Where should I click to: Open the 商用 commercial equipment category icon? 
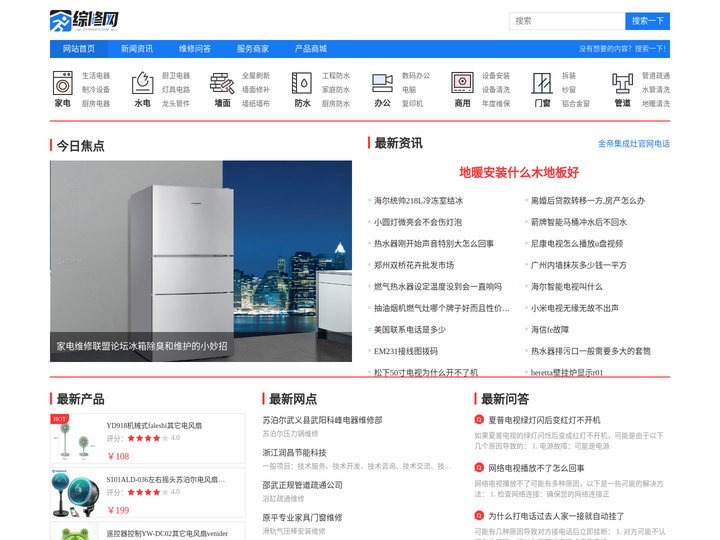pyautogui.click(x=462, y=83)
